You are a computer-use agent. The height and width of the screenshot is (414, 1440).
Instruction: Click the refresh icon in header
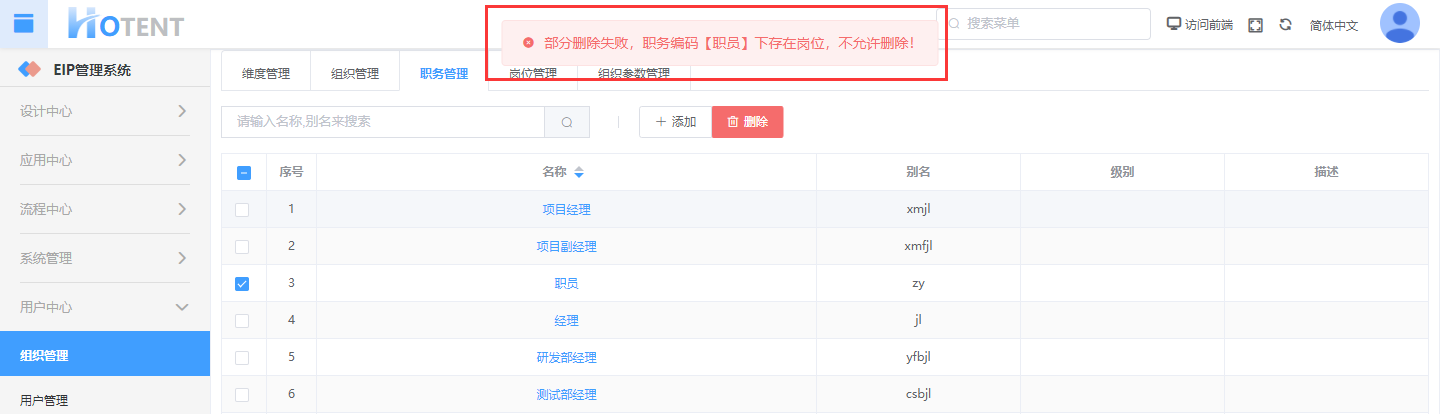1286,24
